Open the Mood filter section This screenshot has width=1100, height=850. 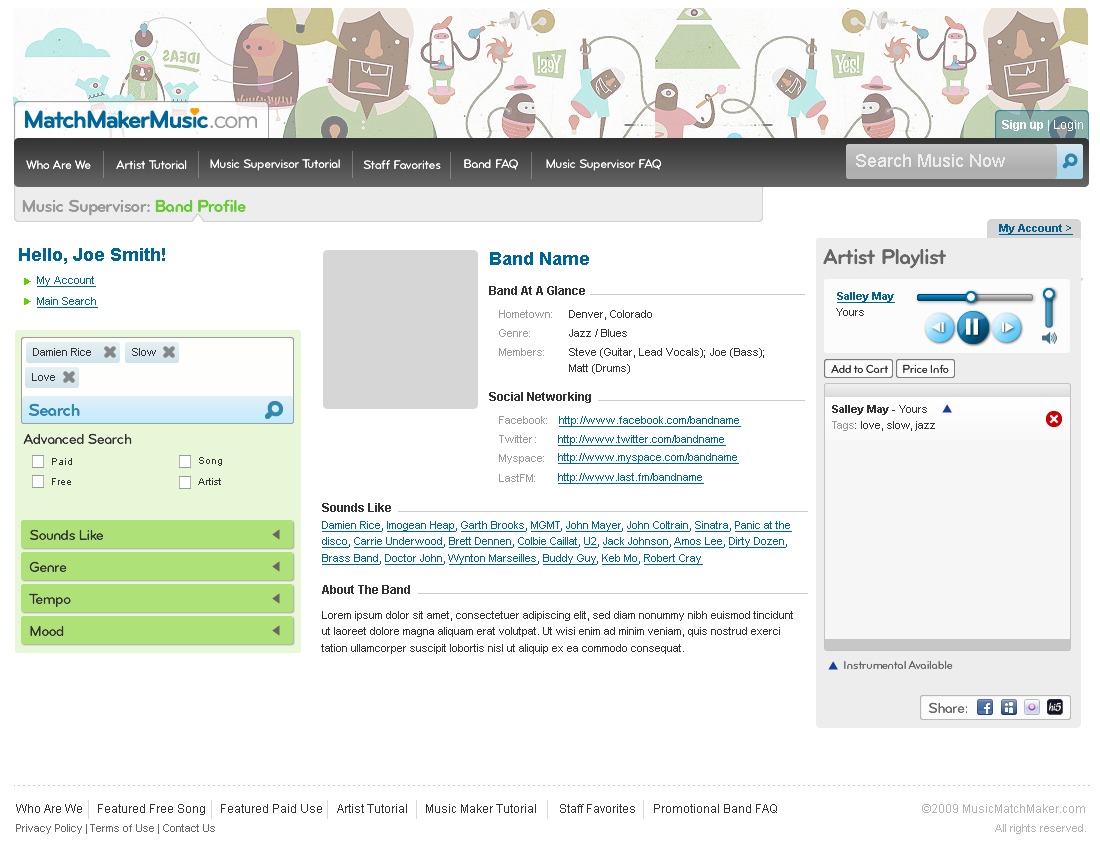coord(157,631)
